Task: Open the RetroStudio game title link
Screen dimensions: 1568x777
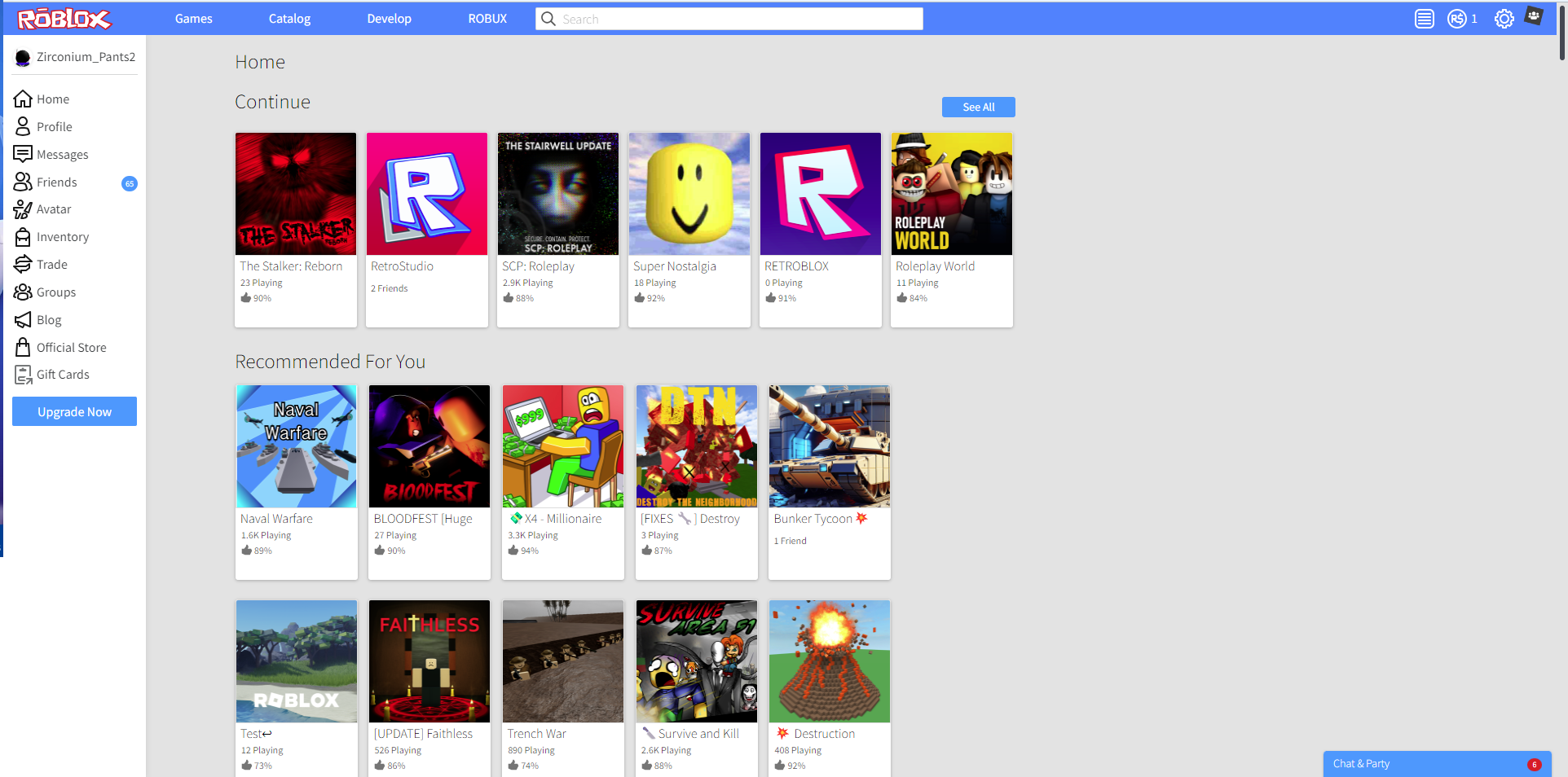Action: [x=402, y=266]
